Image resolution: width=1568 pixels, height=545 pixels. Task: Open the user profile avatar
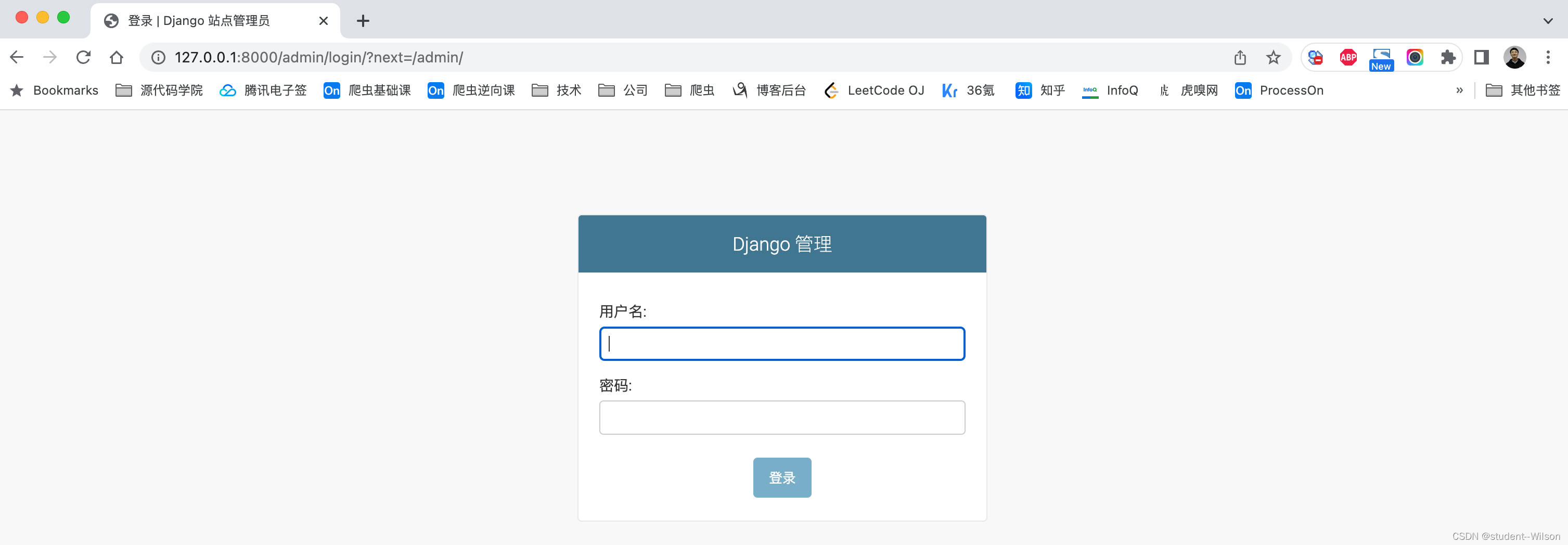pyautogui.click(x=1514, y=57)
